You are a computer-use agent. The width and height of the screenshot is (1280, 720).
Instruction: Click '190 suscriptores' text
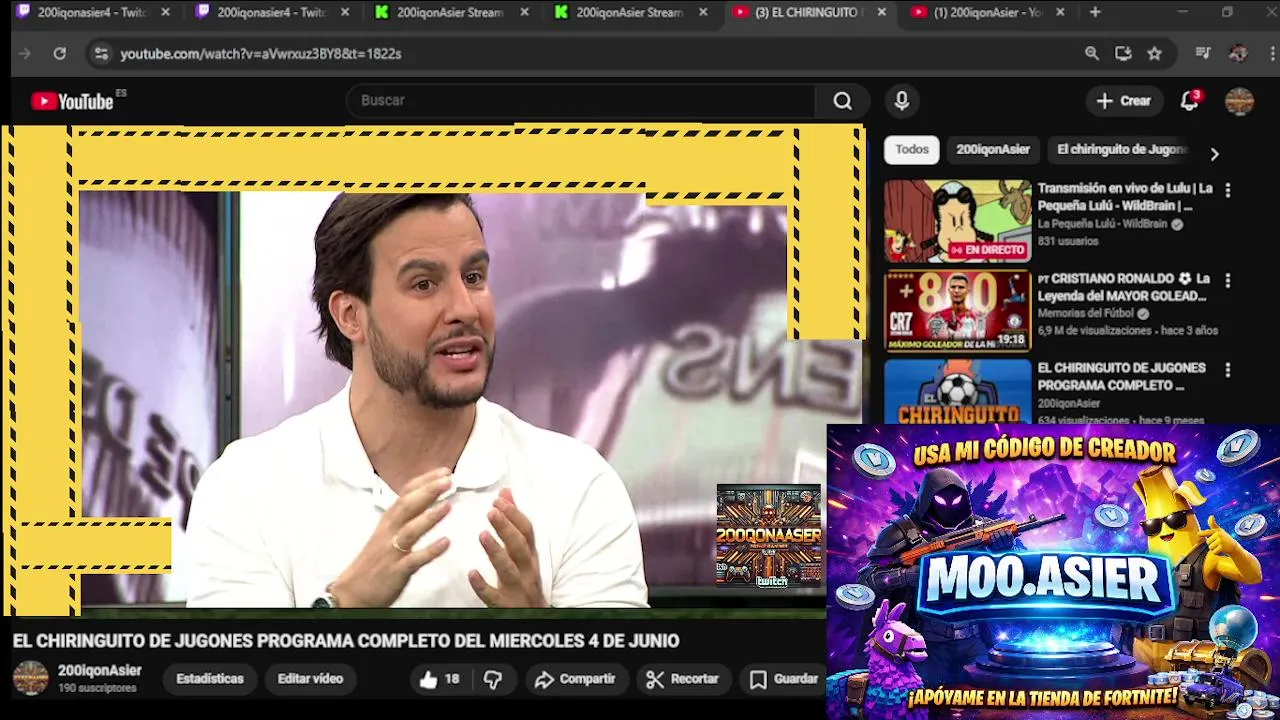click(97, 689)
